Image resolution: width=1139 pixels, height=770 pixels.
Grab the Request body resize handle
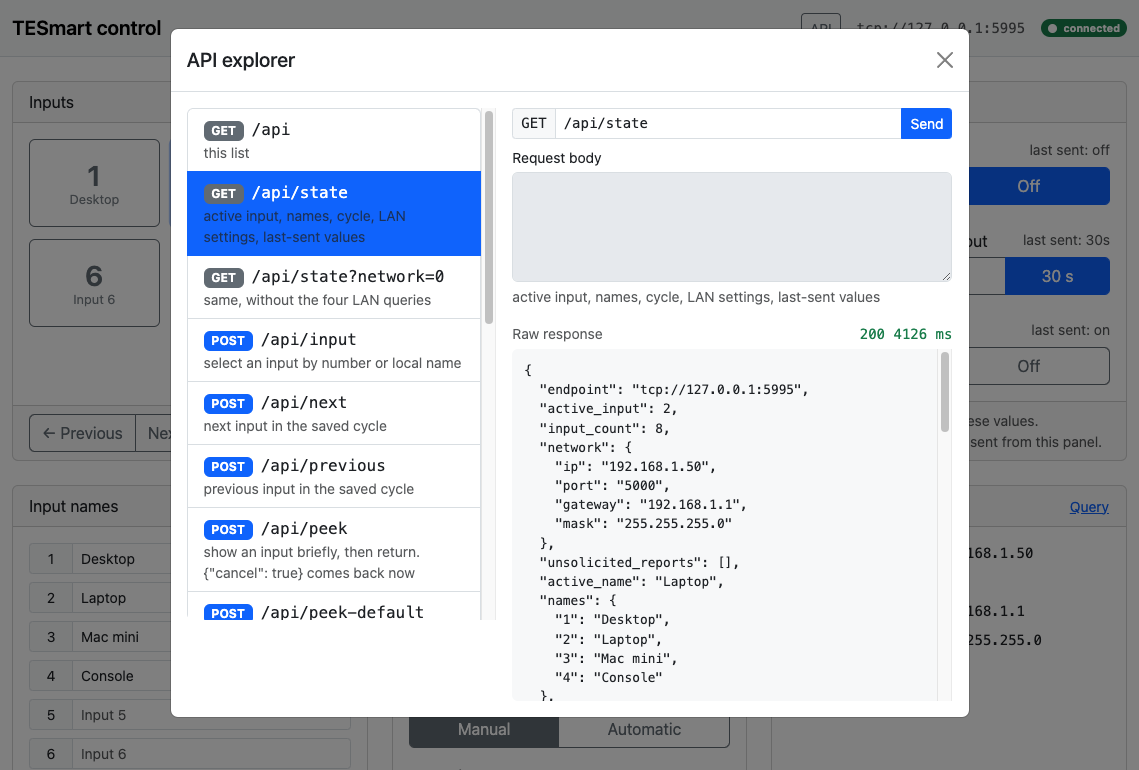947,276
